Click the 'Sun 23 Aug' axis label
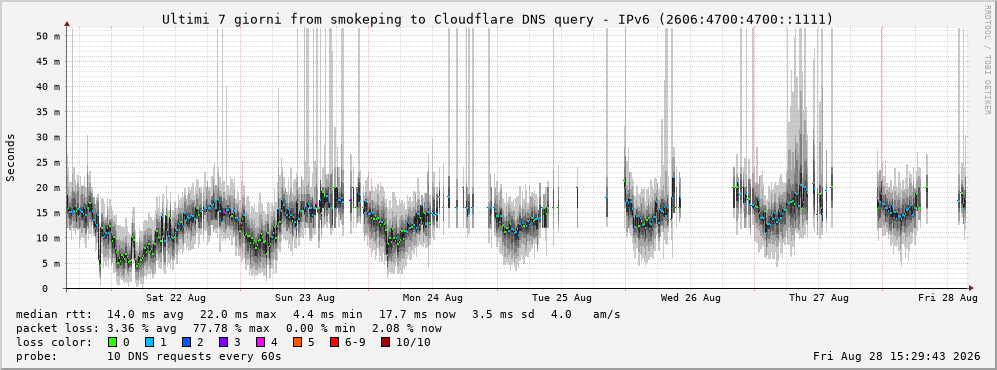This screenshot has width=997, height=370. coord(305,298)
